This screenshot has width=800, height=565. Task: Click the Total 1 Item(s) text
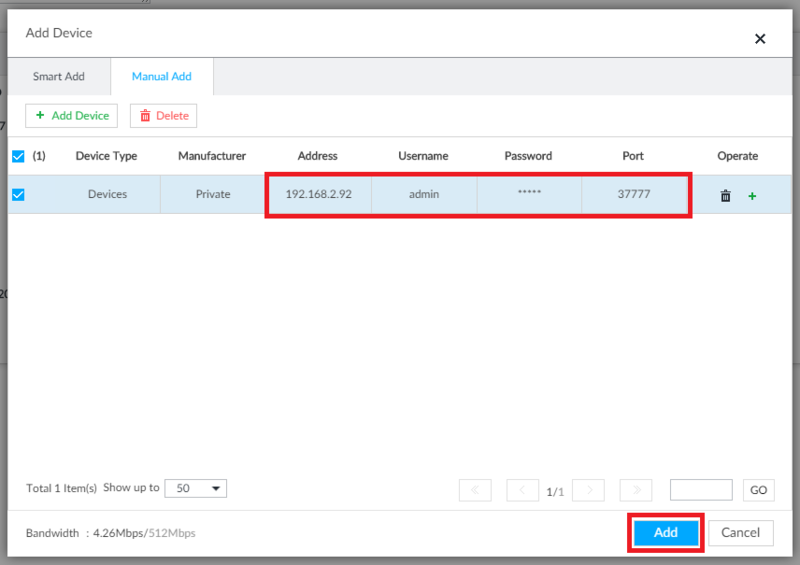(61, 488)
